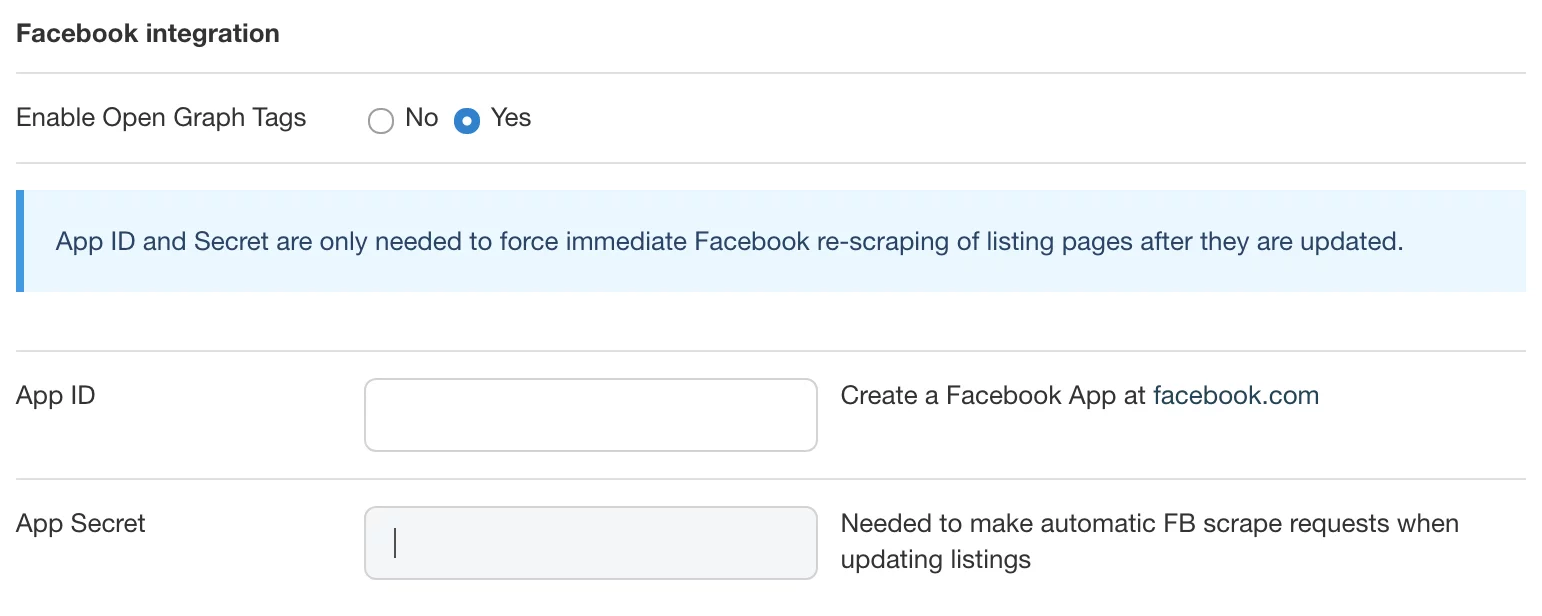The image size is (1542, 616).
Task: Click the "Yes" label text
Action: (511, 118)
